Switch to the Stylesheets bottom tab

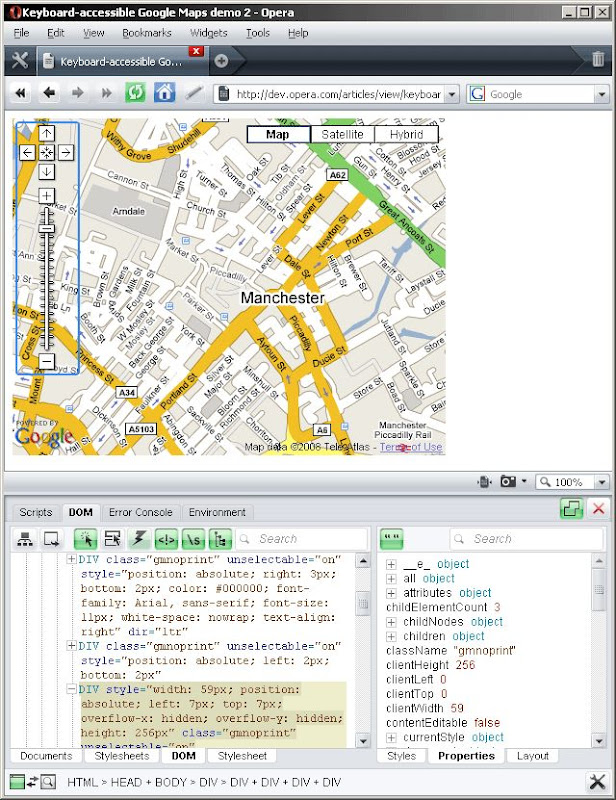[122, 756]
